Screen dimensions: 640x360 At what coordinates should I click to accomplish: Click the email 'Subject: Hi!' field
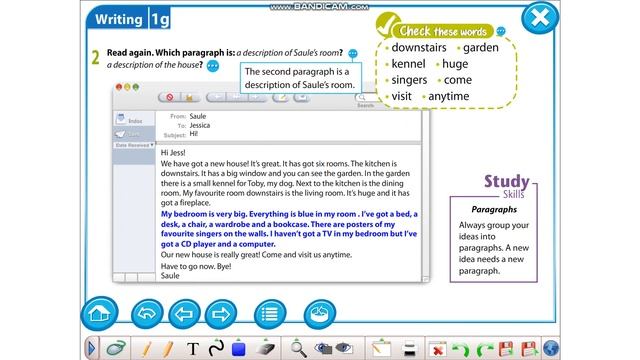click(181, 135)
